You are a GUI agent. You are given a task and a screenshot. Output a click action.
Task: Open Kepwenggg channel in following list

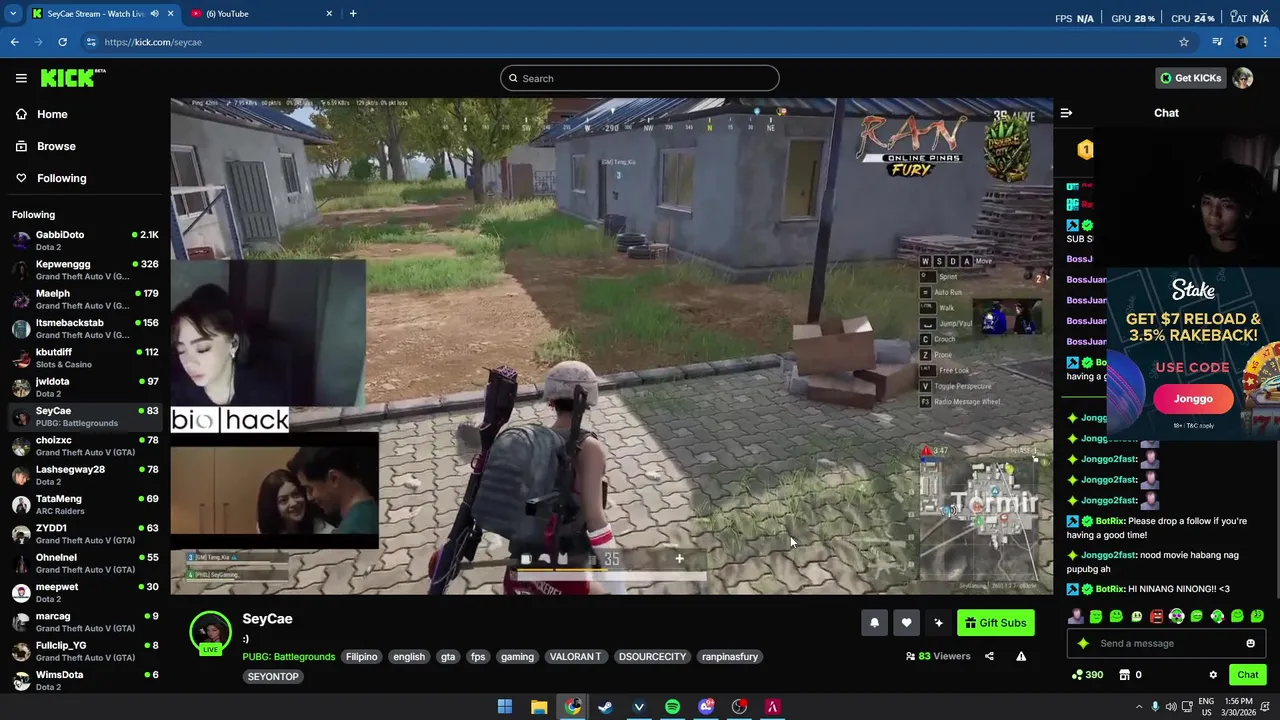tap(85, 270)
